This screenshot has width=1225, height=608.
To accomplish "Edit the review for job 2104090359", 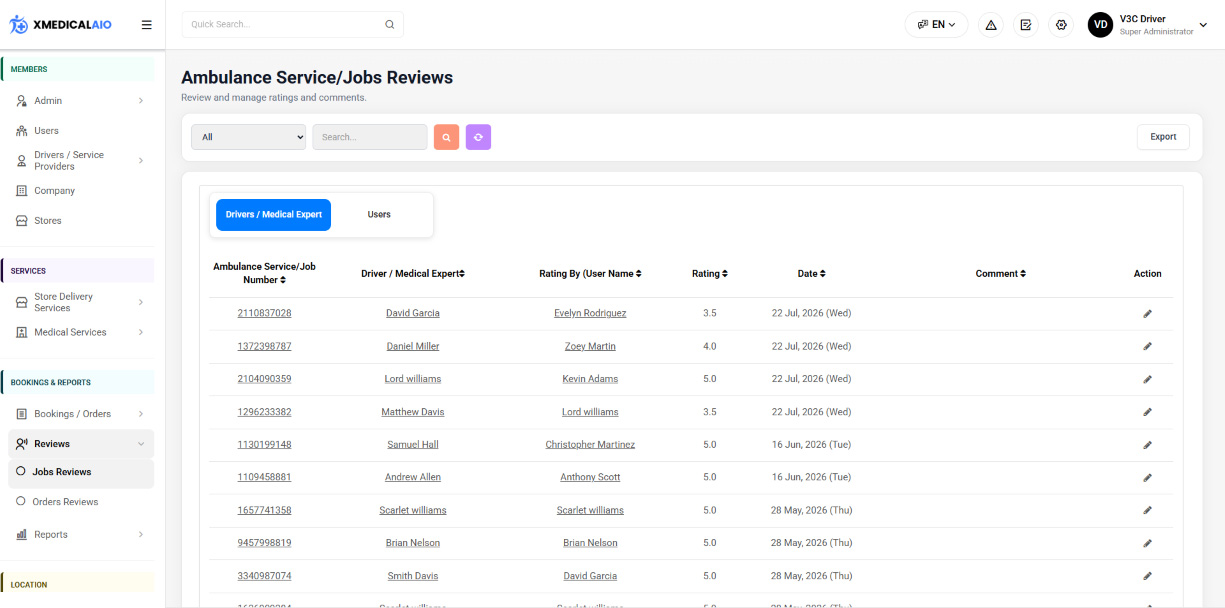I will (1147, 379).
